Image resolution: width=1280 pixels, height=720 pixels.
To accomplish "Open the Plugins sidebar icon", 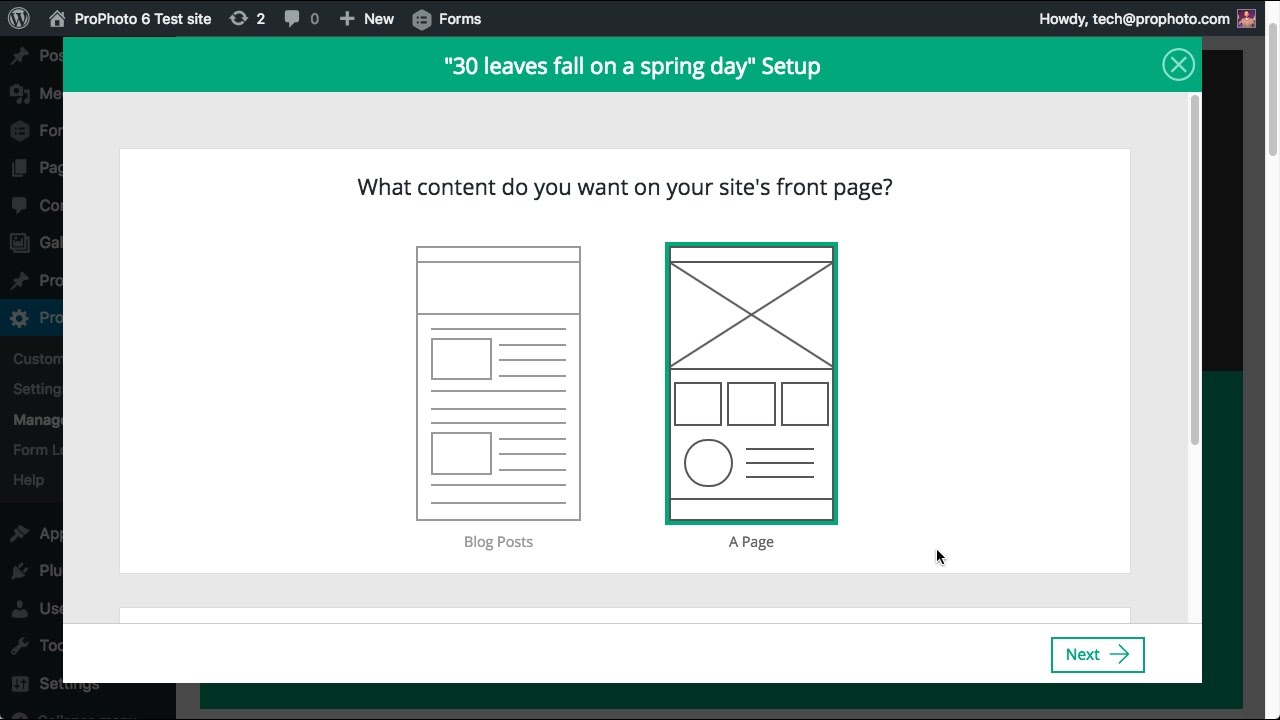I will tap(19, 571).
